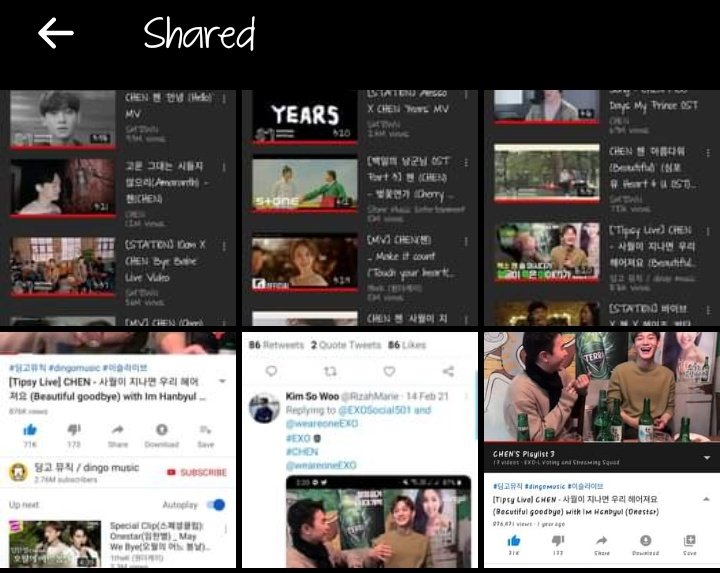
Task: Retweet using the retweet icon
Action: (330, 371)
